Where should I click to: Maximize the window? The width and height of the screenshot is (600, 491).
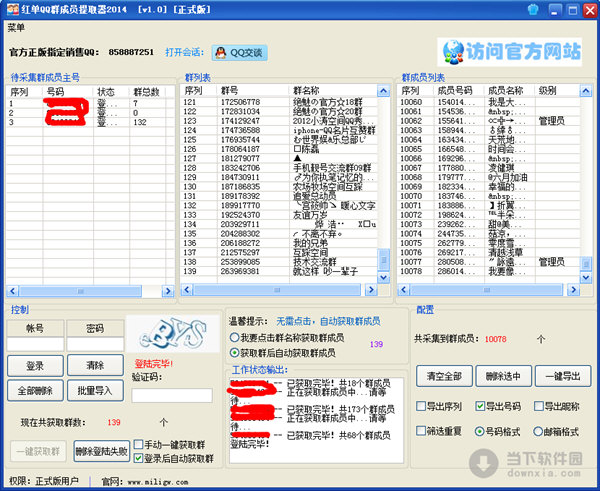(x=573, y=10)
